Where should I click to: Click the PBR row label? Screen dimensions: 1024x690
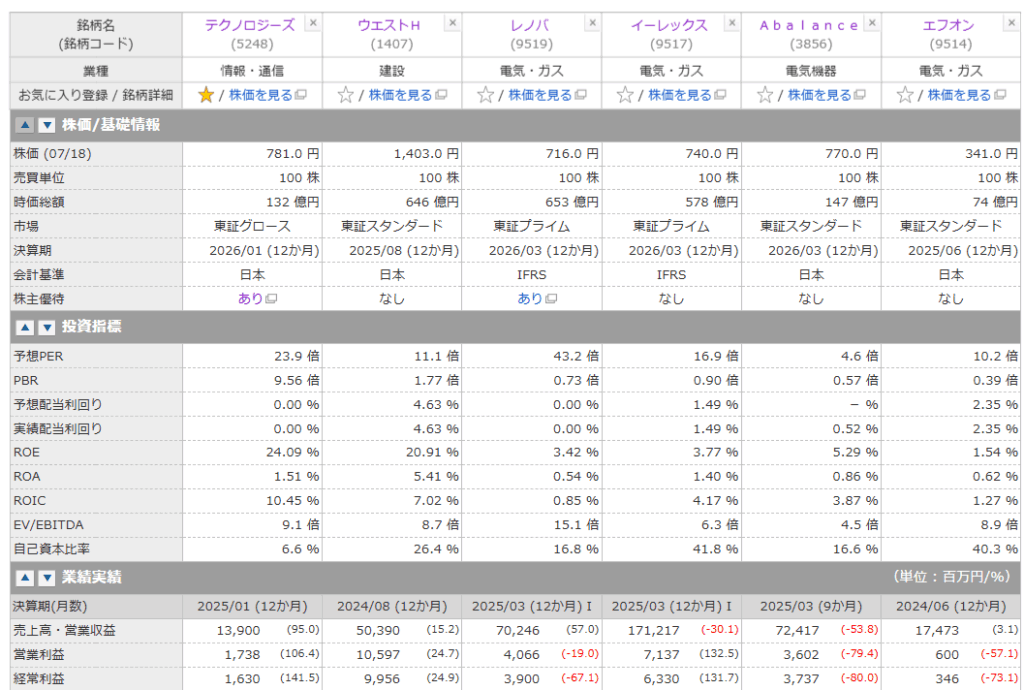[26, 381]
